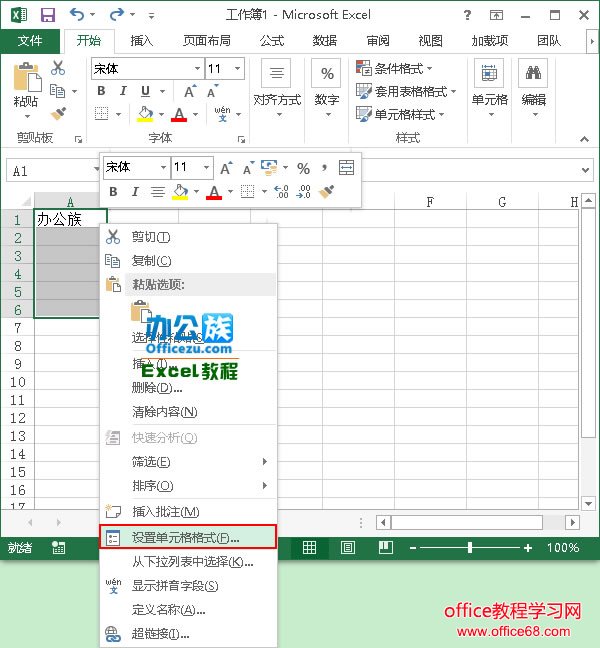Apply comma style from mini toolbar
This screenshot has width=600, height=648.
[324, 168]
